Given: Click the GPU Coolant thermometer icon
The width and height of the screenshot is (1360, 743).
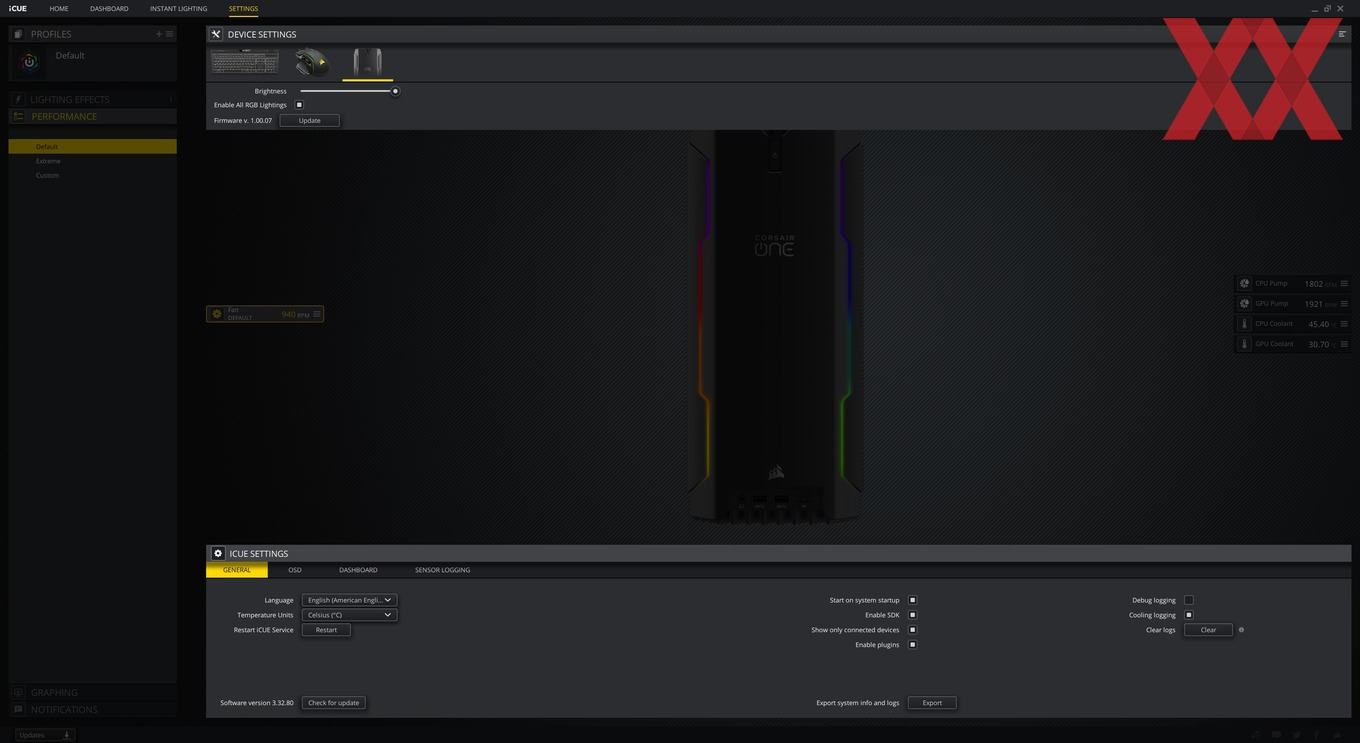Looking at the screenshot, I should [1245, 344].
